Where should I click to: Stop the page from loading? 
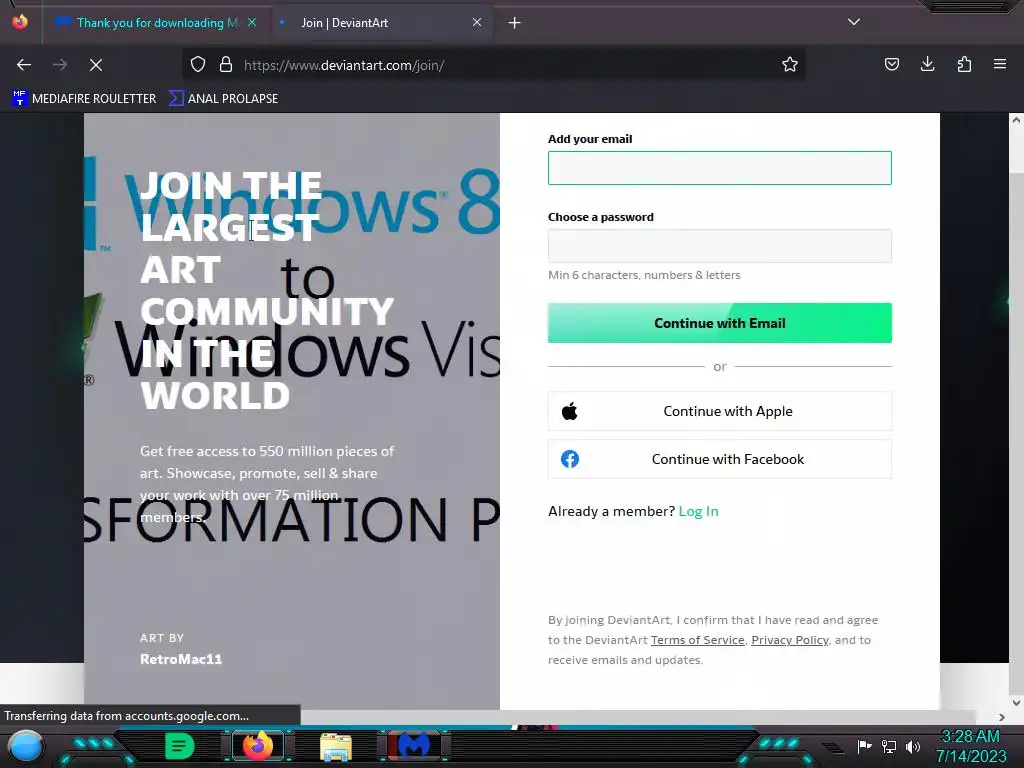(x=96, y=65)
